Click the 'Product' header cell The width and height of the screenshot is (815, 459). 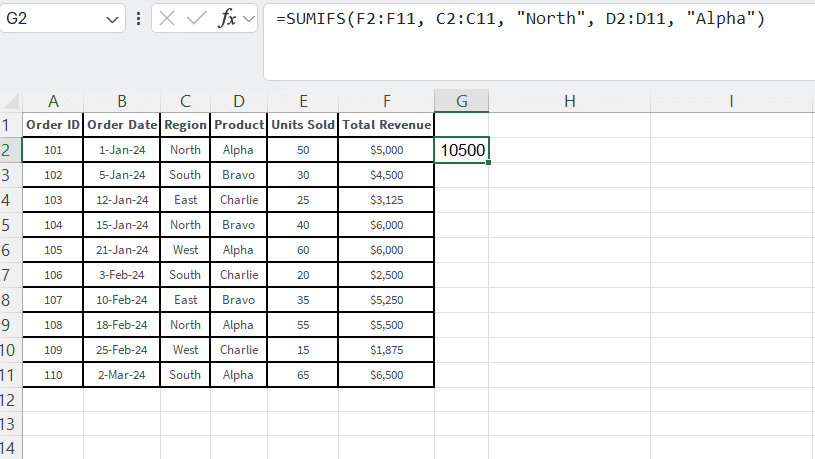click(239, 125)
